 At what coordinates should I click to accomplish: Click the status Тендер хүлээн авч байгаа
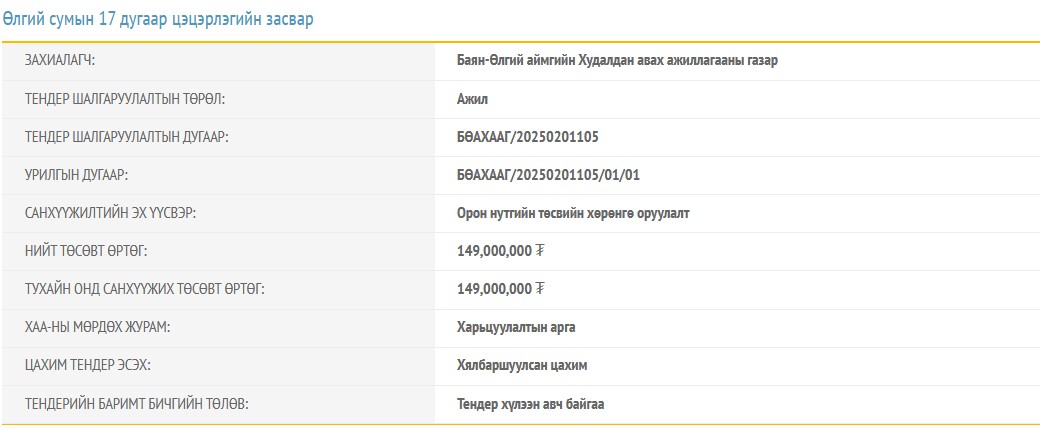[x=530, y=404]
